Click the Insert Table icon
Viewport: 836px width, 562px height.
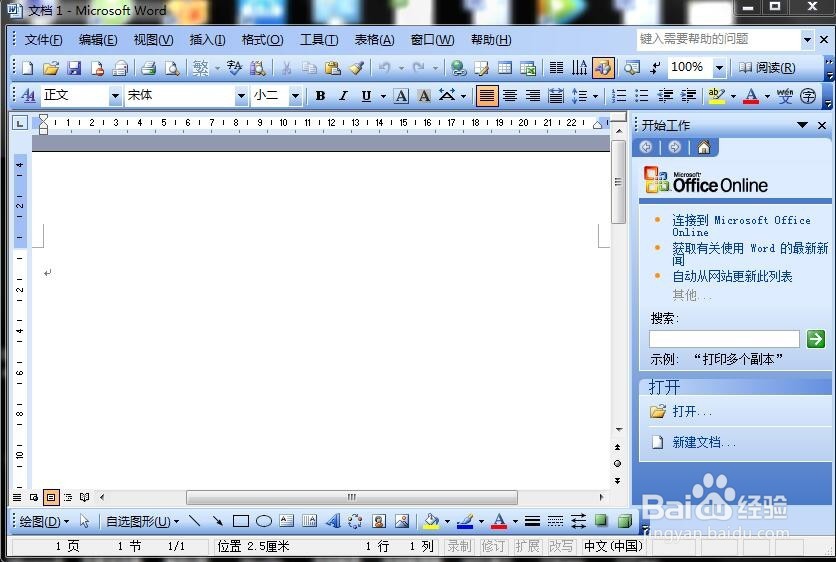(504, 68)
